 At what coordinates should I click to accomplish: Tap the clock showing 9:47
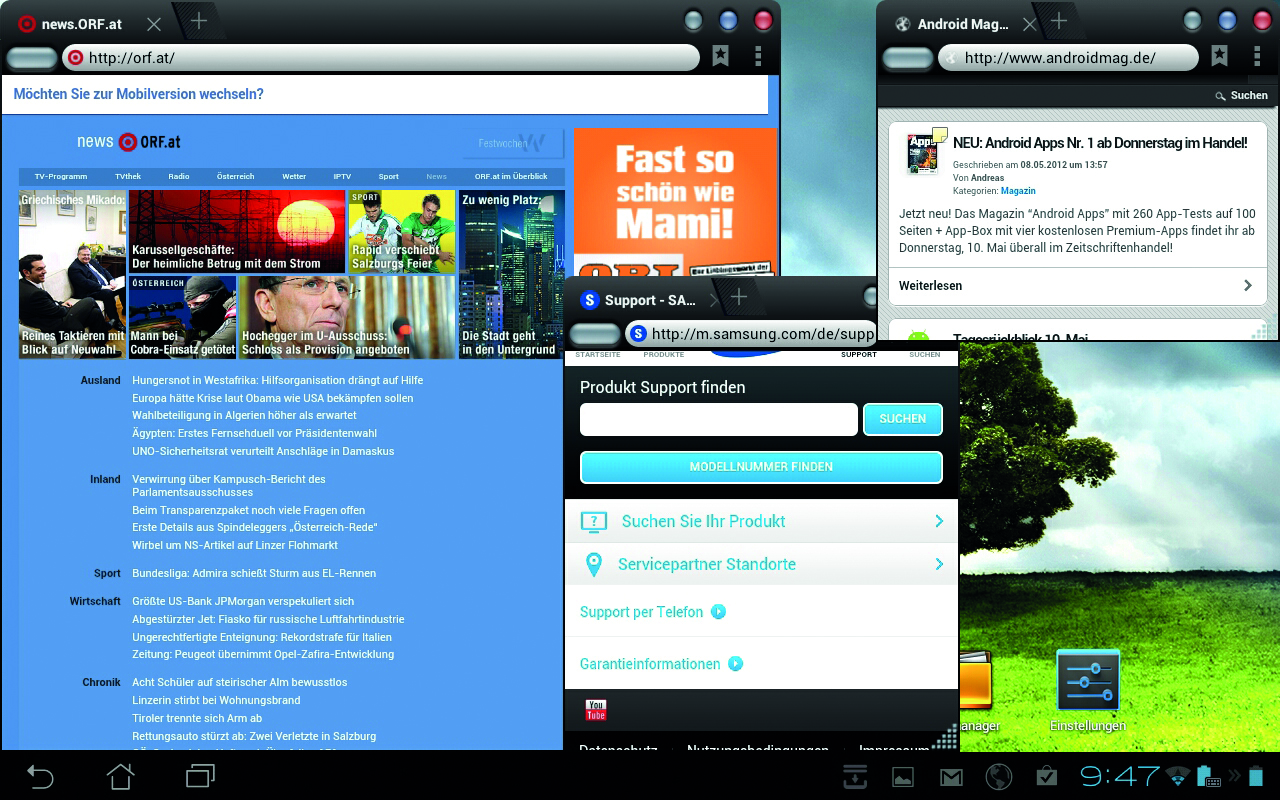pyautogui.click(x=1120, y=776)
